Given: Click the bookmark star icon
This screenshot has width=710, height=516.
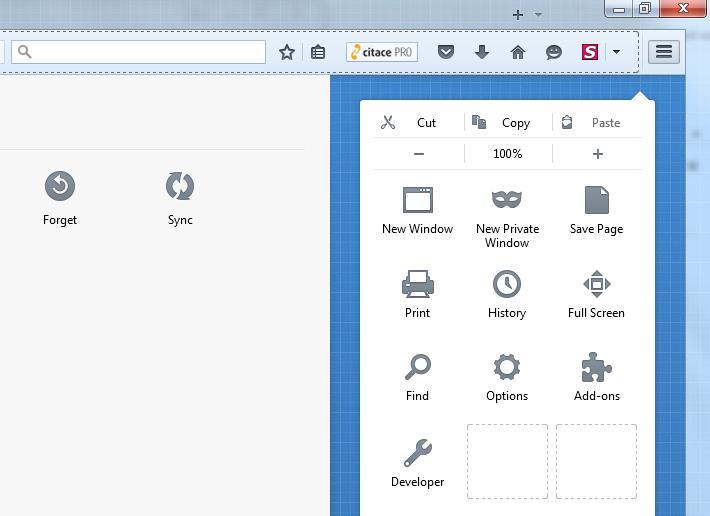Looking at the screenshot, I should pos(287,53).
